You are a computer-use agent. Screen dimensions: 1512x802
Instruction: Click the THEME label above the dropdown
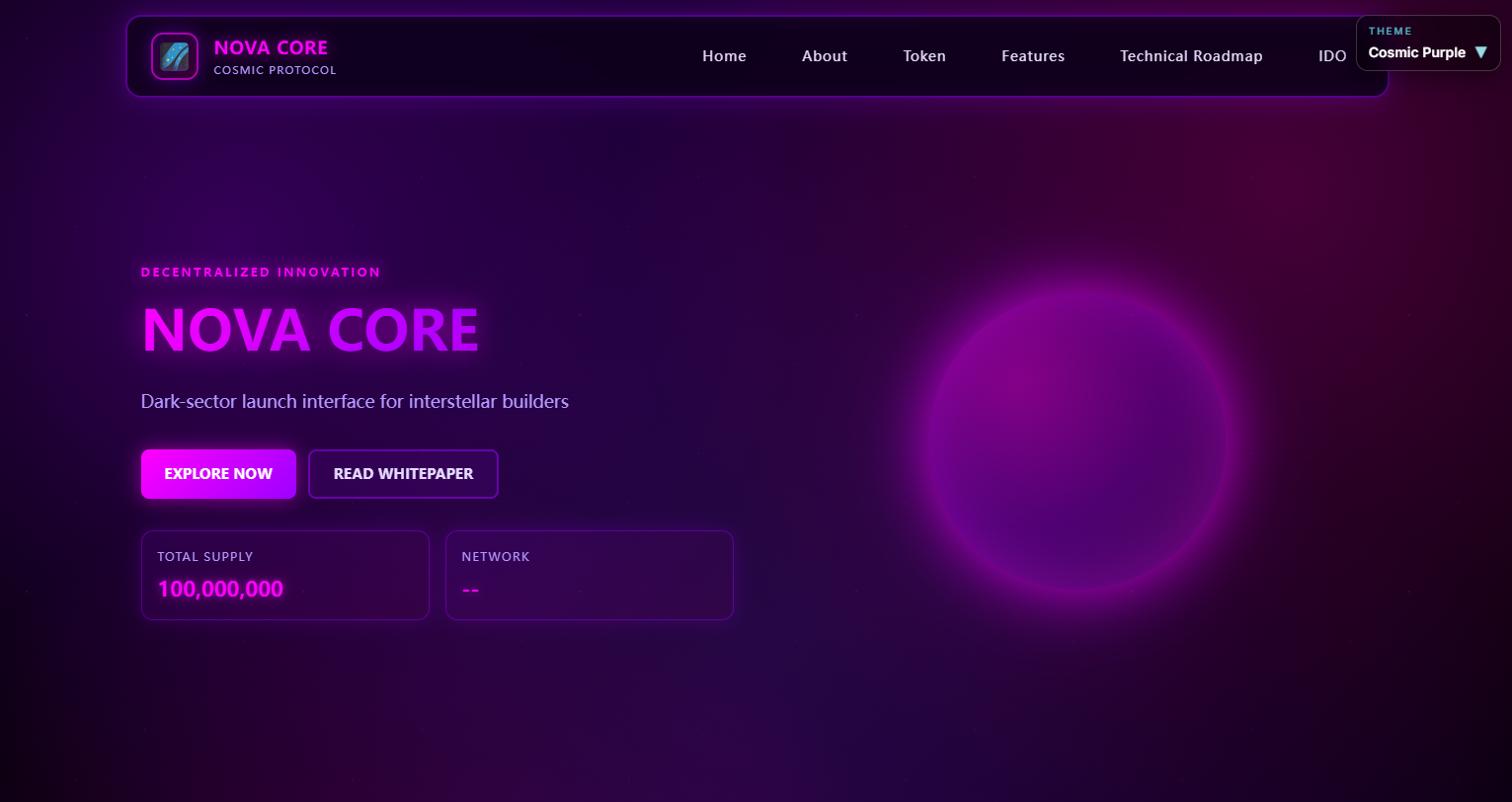pos(1391,32)
